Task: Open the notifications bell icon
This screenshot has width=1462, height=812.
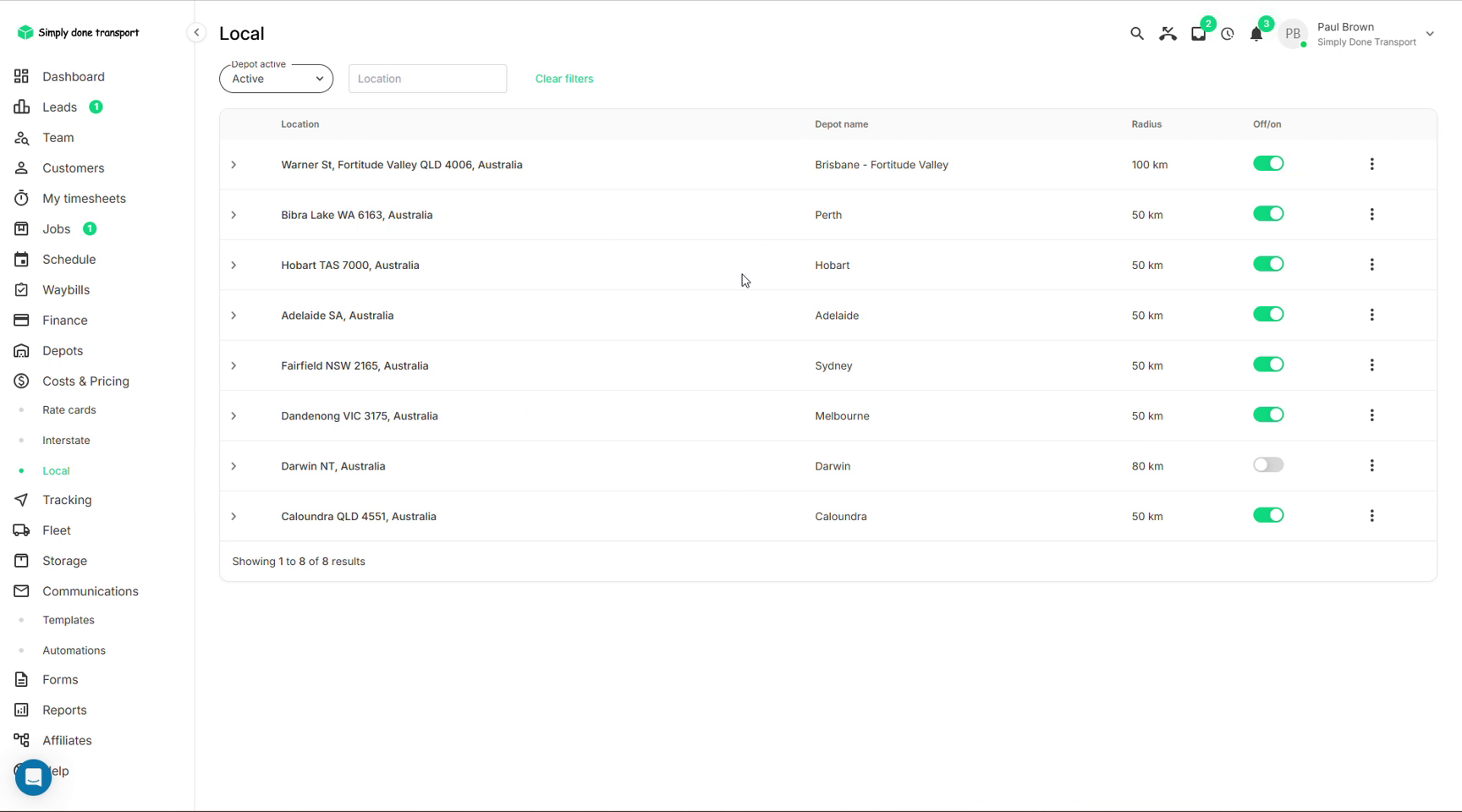Action: click(1256, 34)
